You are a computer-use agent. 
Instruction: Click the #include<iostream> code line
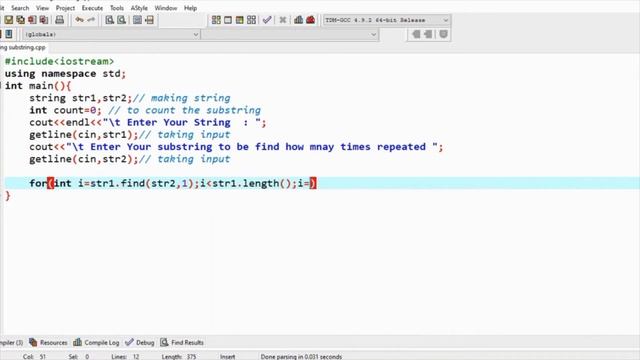(x=59, y=61)
